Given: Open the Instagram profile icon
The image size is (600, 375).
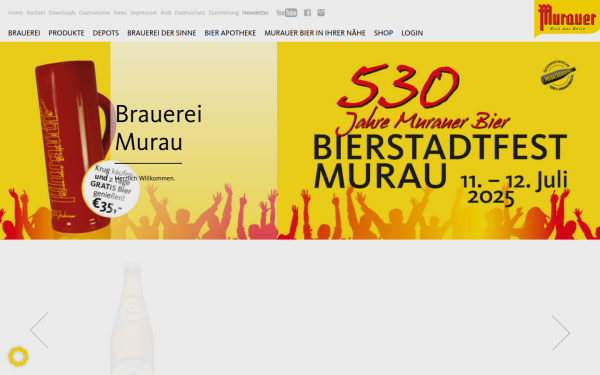Looking at the screenshot, I should [x=321, y=13].
